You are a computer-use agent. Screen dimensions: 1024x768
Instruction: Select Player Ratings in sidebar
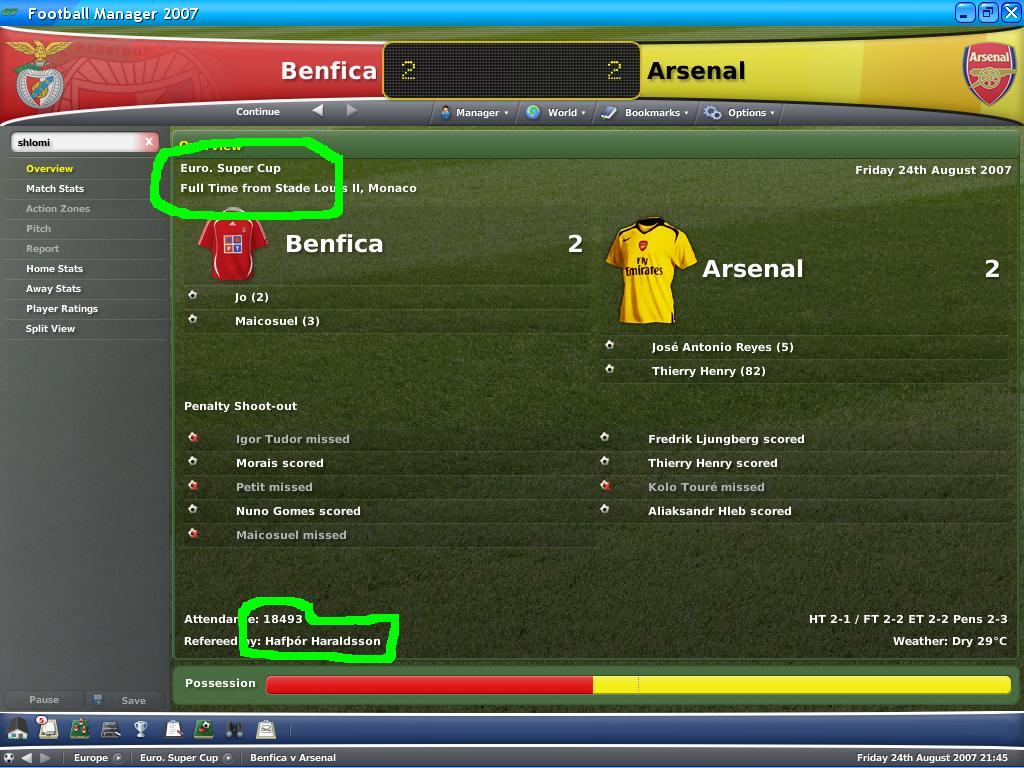click(x=62, y=308)
